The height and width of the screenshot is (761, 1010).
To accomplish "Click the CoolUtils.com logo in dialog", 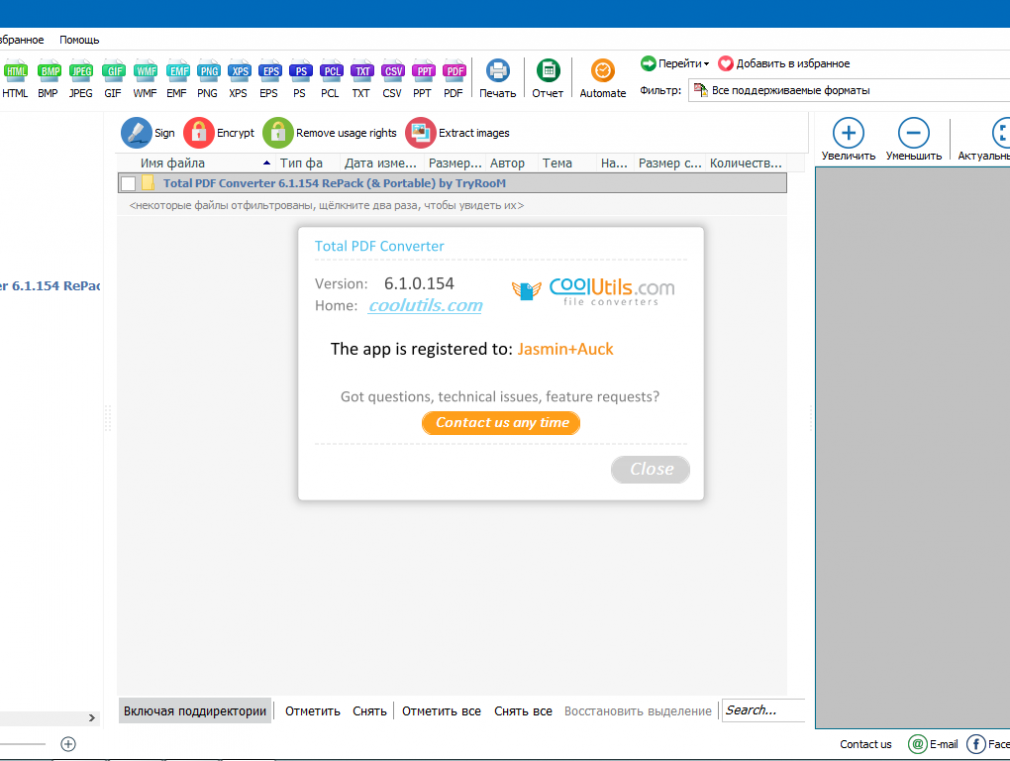I will [594, 291].
